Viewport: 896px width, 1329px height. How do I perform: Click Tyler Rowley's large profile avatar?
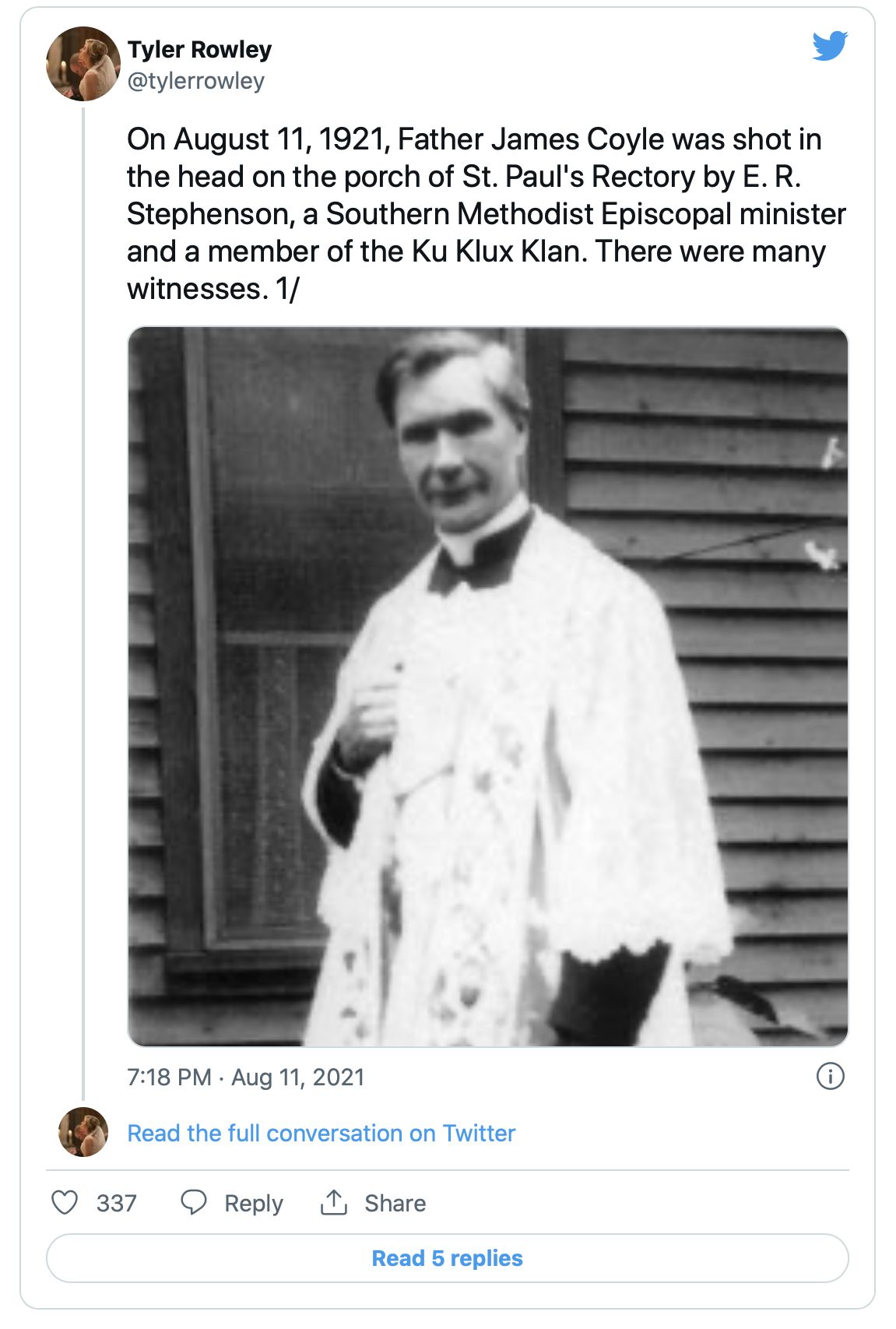[83, 64]
